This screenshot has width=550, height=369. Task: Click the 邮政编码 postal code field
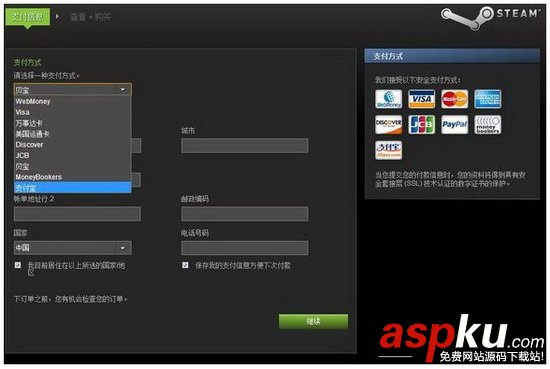coord(244,214)
